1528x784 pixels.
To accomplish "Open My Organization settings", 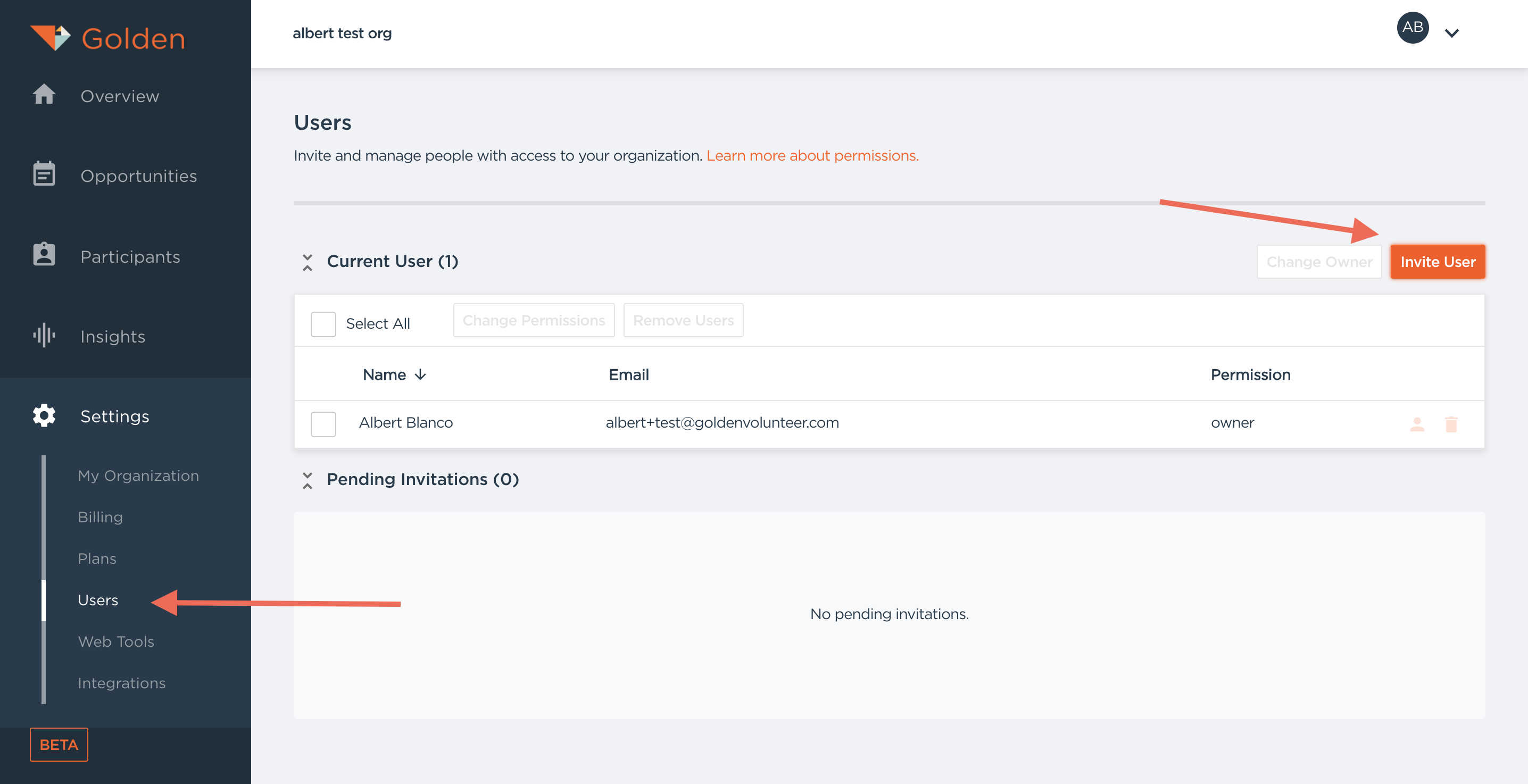I will (x=138, y=476).
